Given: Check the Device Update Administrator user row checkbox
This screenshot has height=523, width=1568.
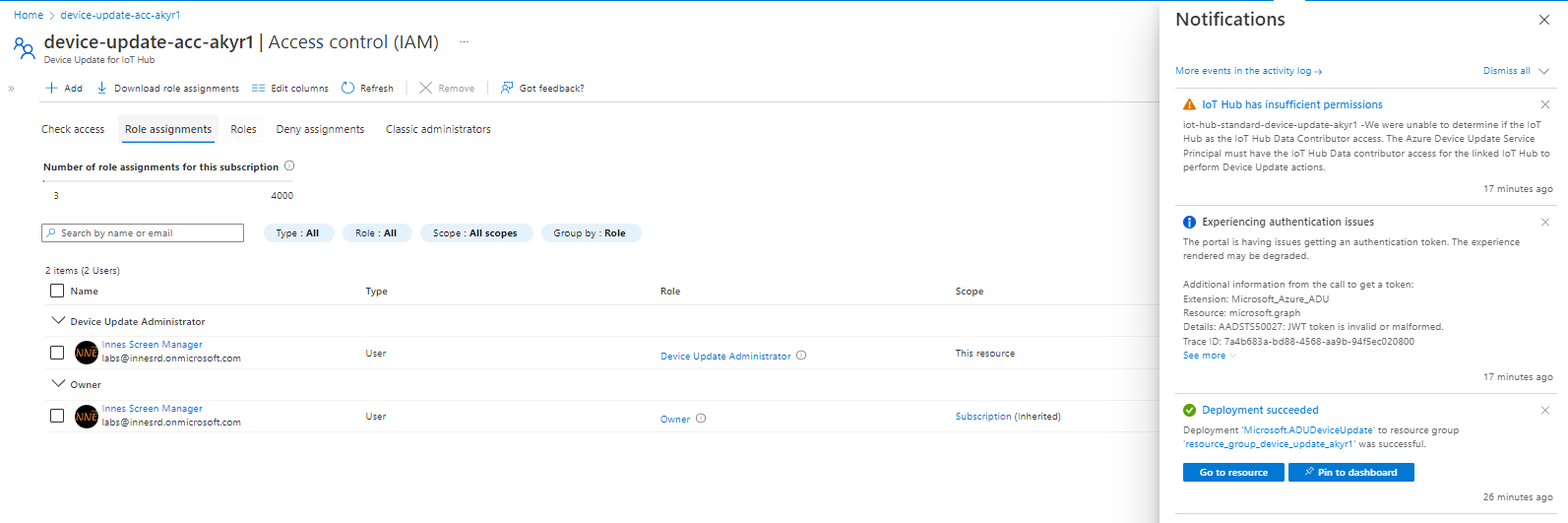Looking at the screenshot, I should (x=57, y=353).
